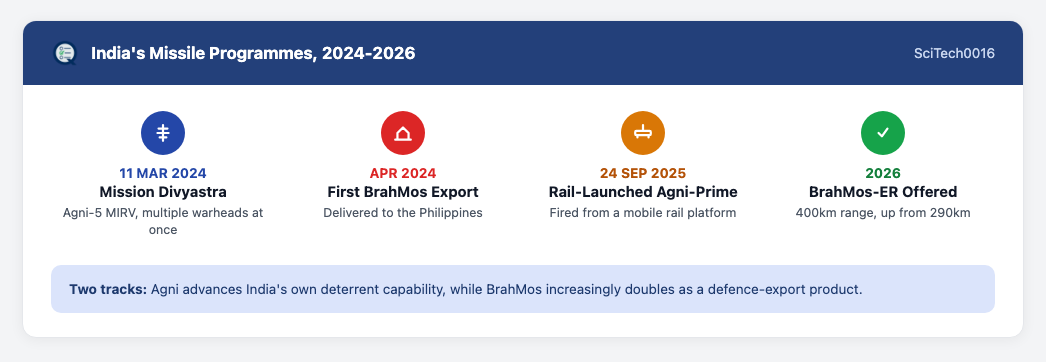1046x362 pixels.
Task: Select the green 2026 date label
Action: (x=883, y=173)
